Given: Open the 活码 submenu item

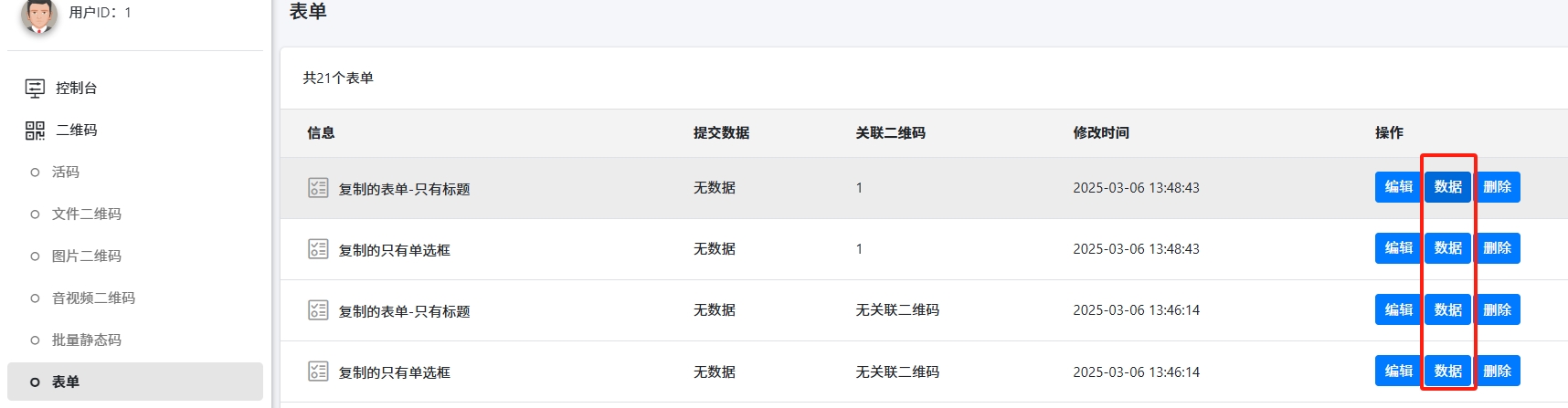Looking at the screenshot, I should point(66,173).
